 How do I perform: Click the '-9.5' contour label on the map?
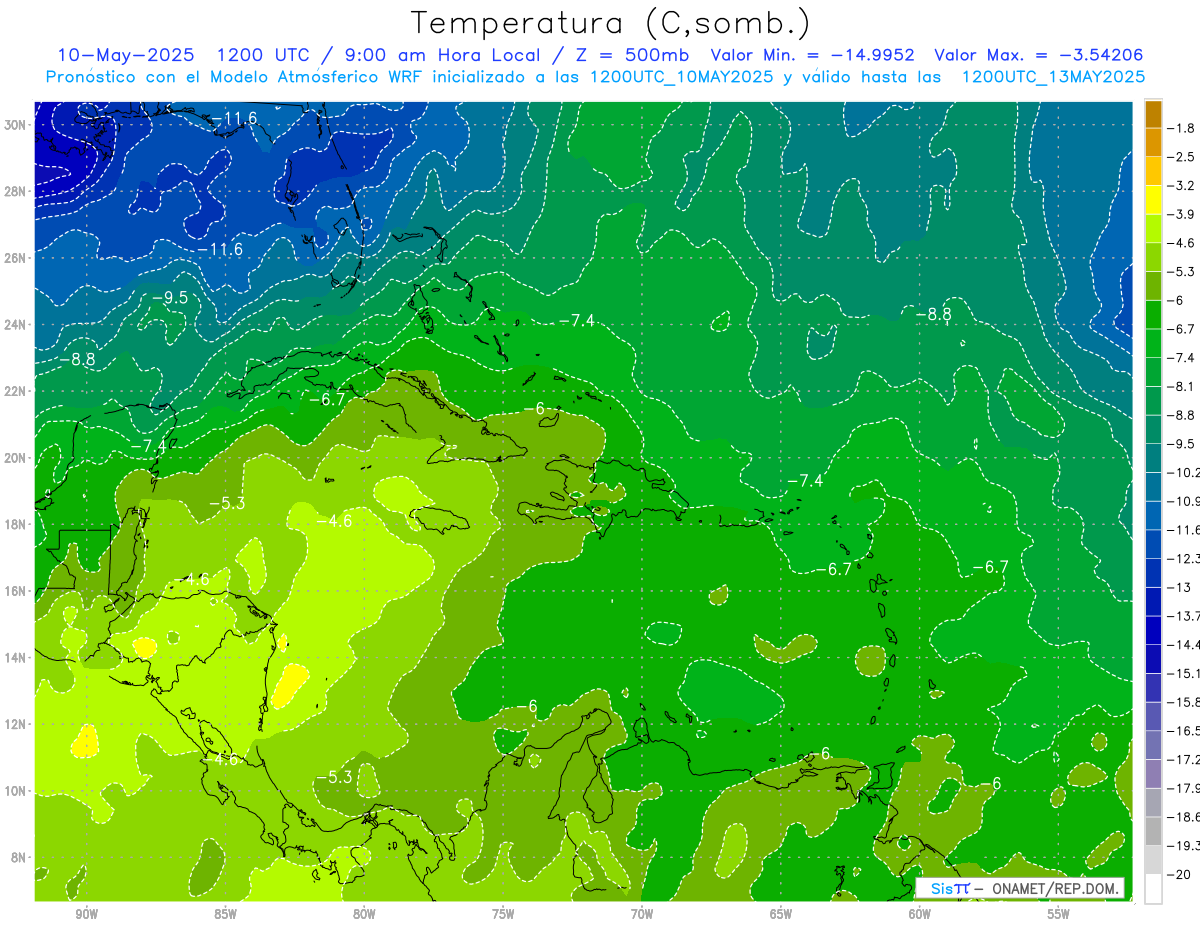point(169,298)
